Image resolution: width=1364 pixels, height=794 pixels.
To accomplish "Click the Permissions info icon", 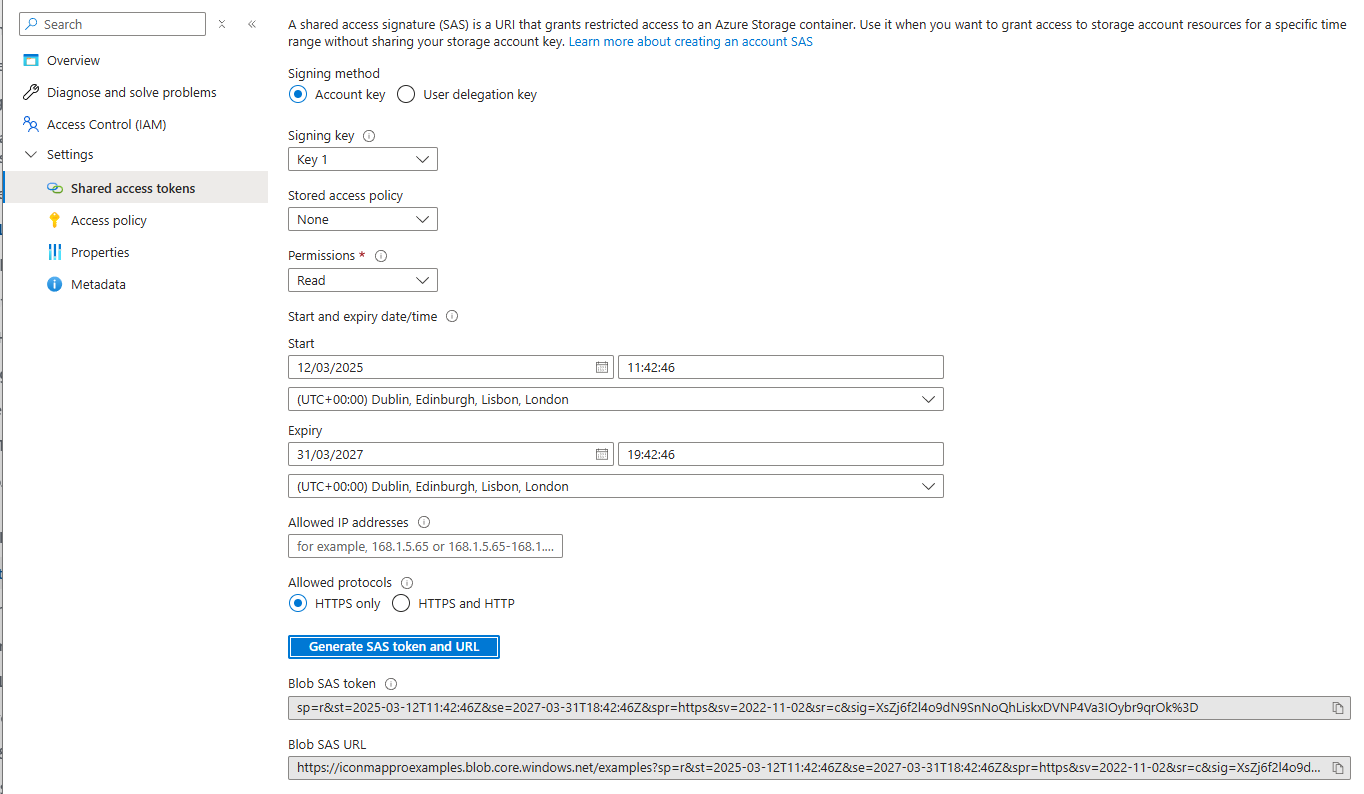I will click(x=380, y=256).
